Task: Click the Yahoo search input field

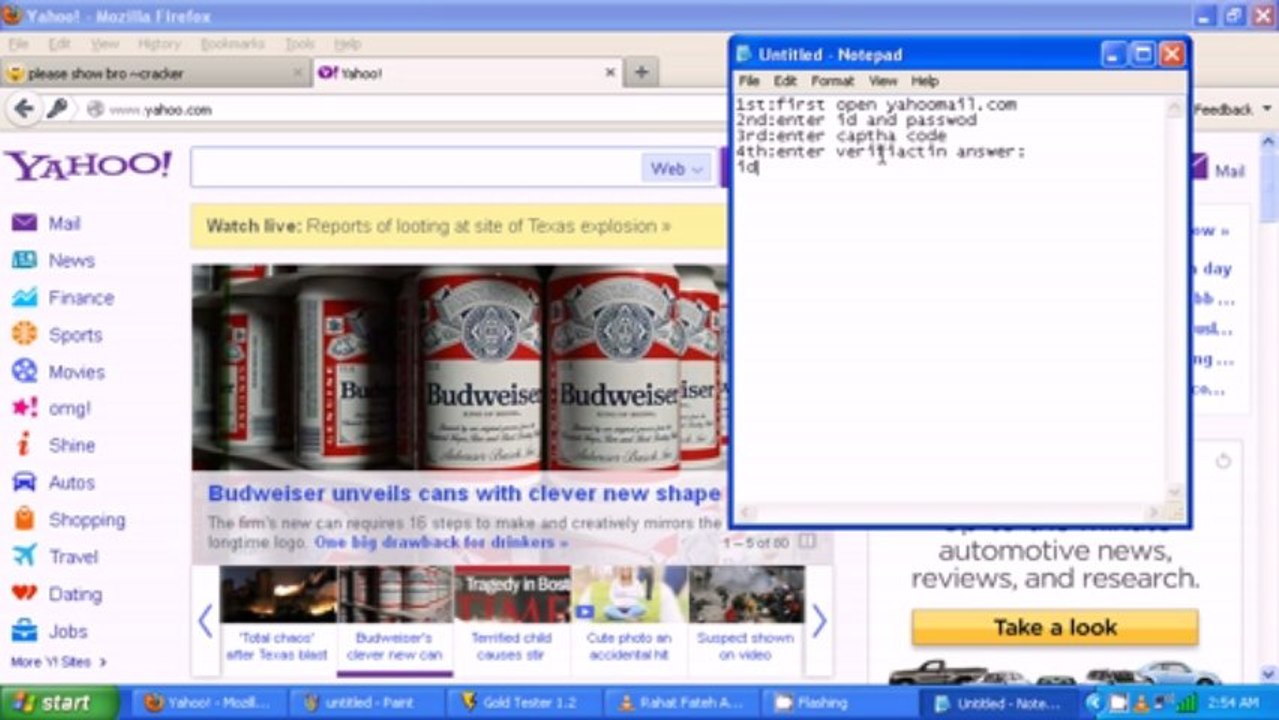Action: pos(414,167)
